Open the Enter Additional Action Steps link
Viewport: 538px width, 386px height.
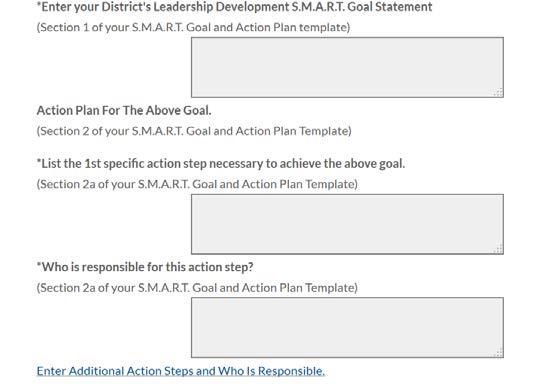pyautogui.click(x=180, y=371)
